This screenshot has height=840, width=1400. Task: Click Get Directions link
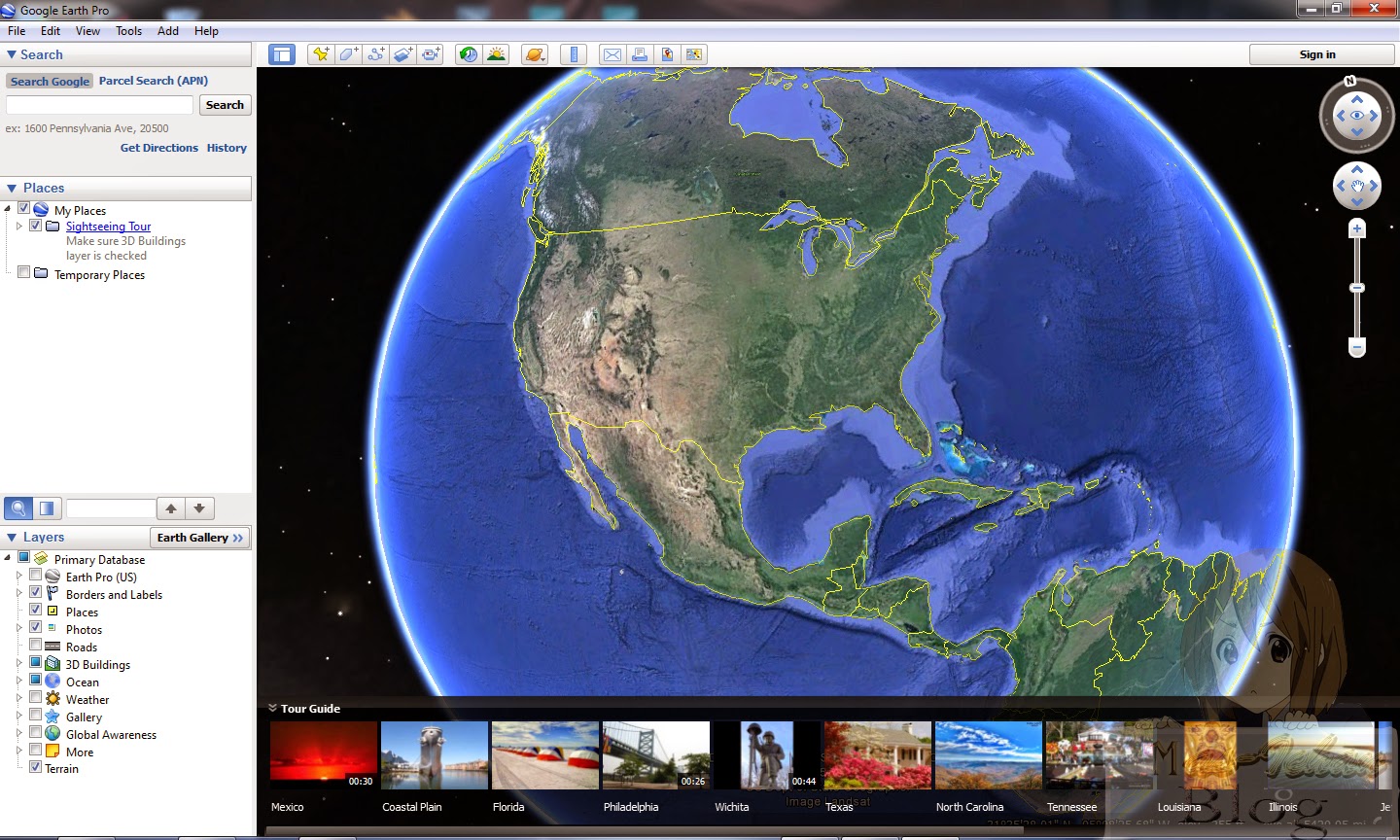[159, 148]
